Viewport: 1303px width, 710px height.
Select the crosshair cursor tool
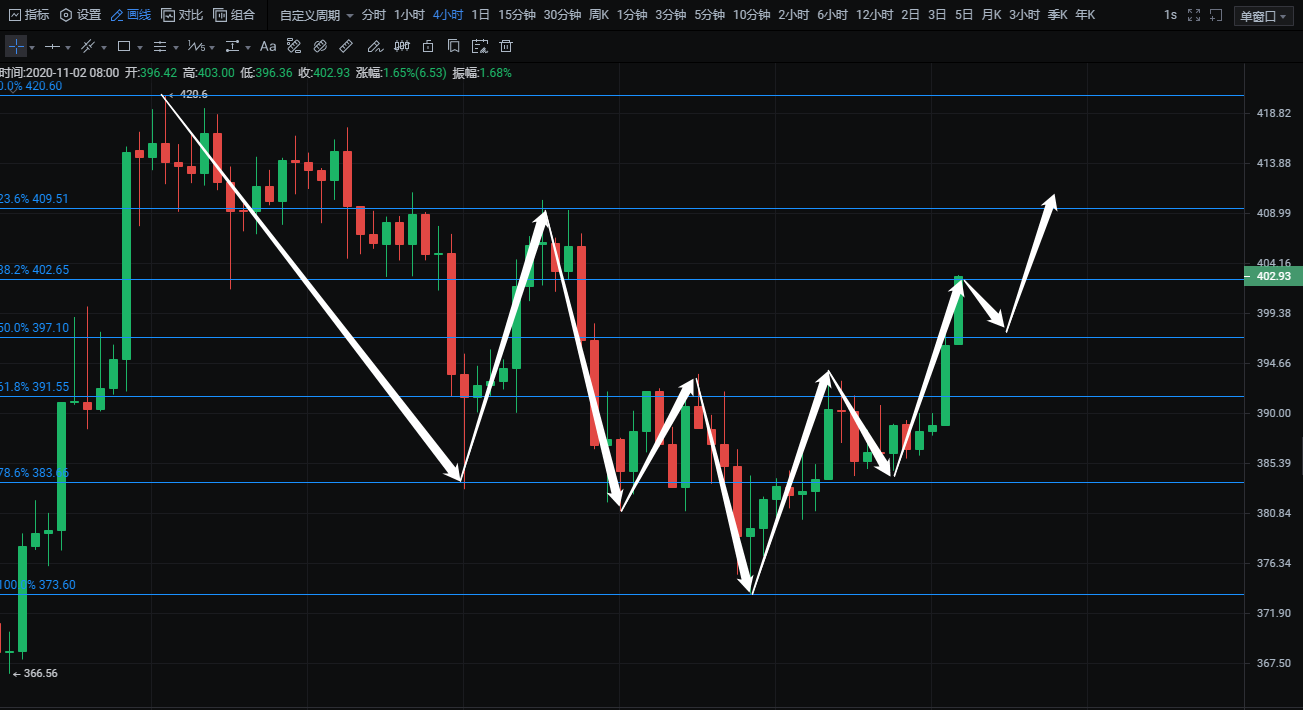(x=16, y=47)
